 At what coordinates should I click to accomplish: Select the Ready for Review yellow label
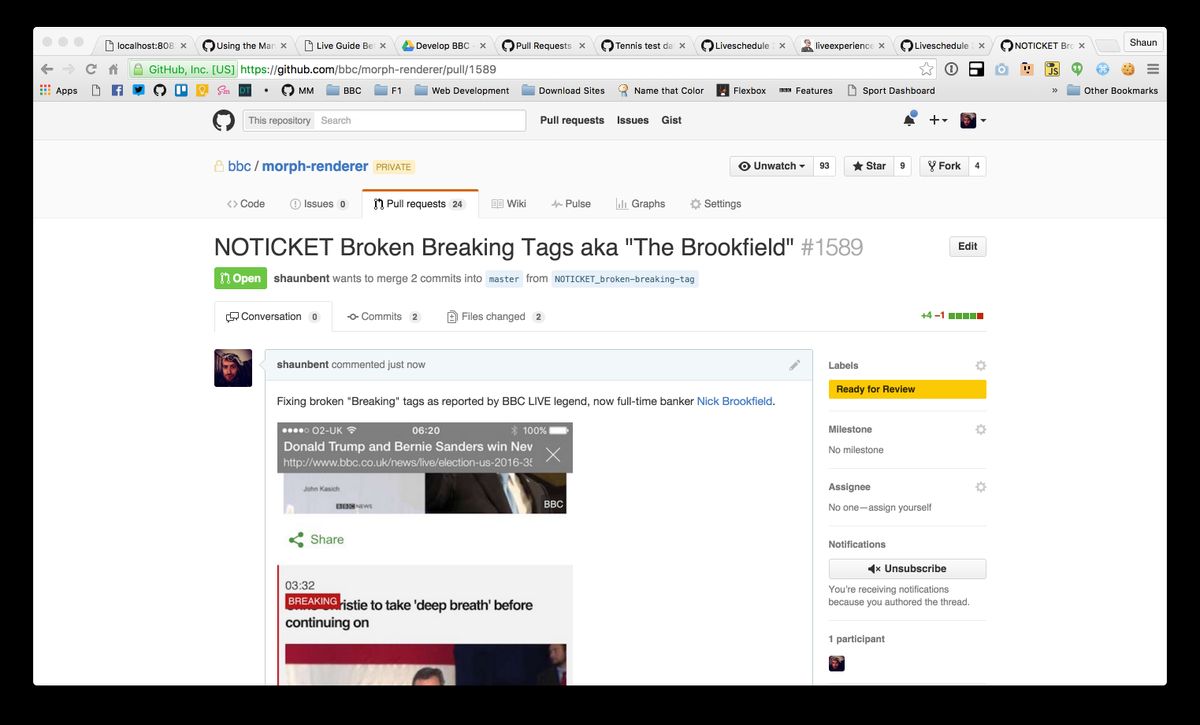(x=907, y=389)
